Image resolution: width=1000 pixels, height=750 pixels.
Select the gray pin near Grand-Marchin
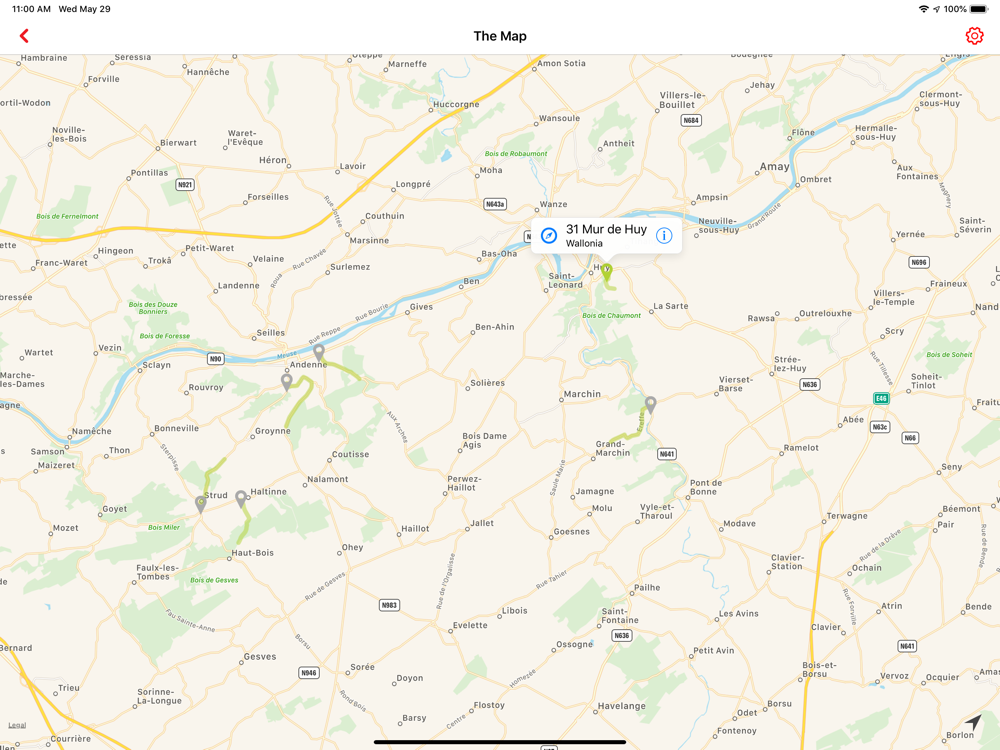point(651,404)
